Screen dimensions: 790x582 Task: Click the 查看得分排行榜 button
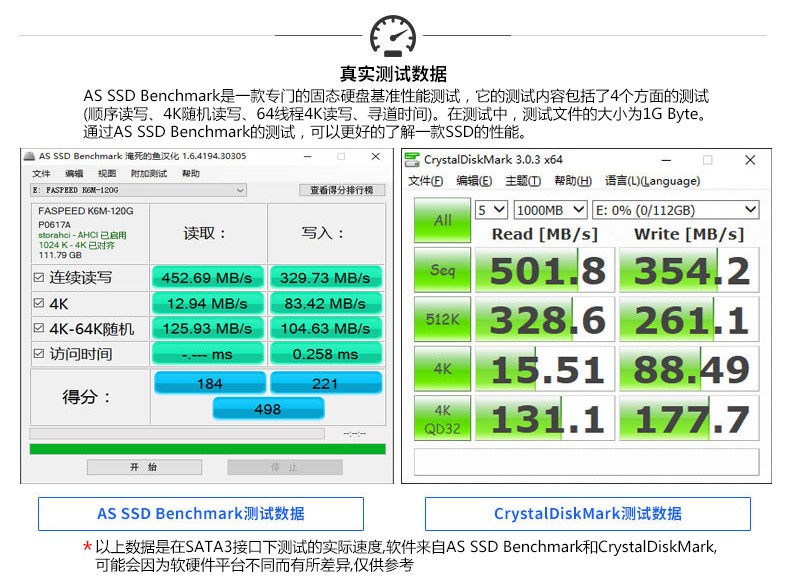340,190
